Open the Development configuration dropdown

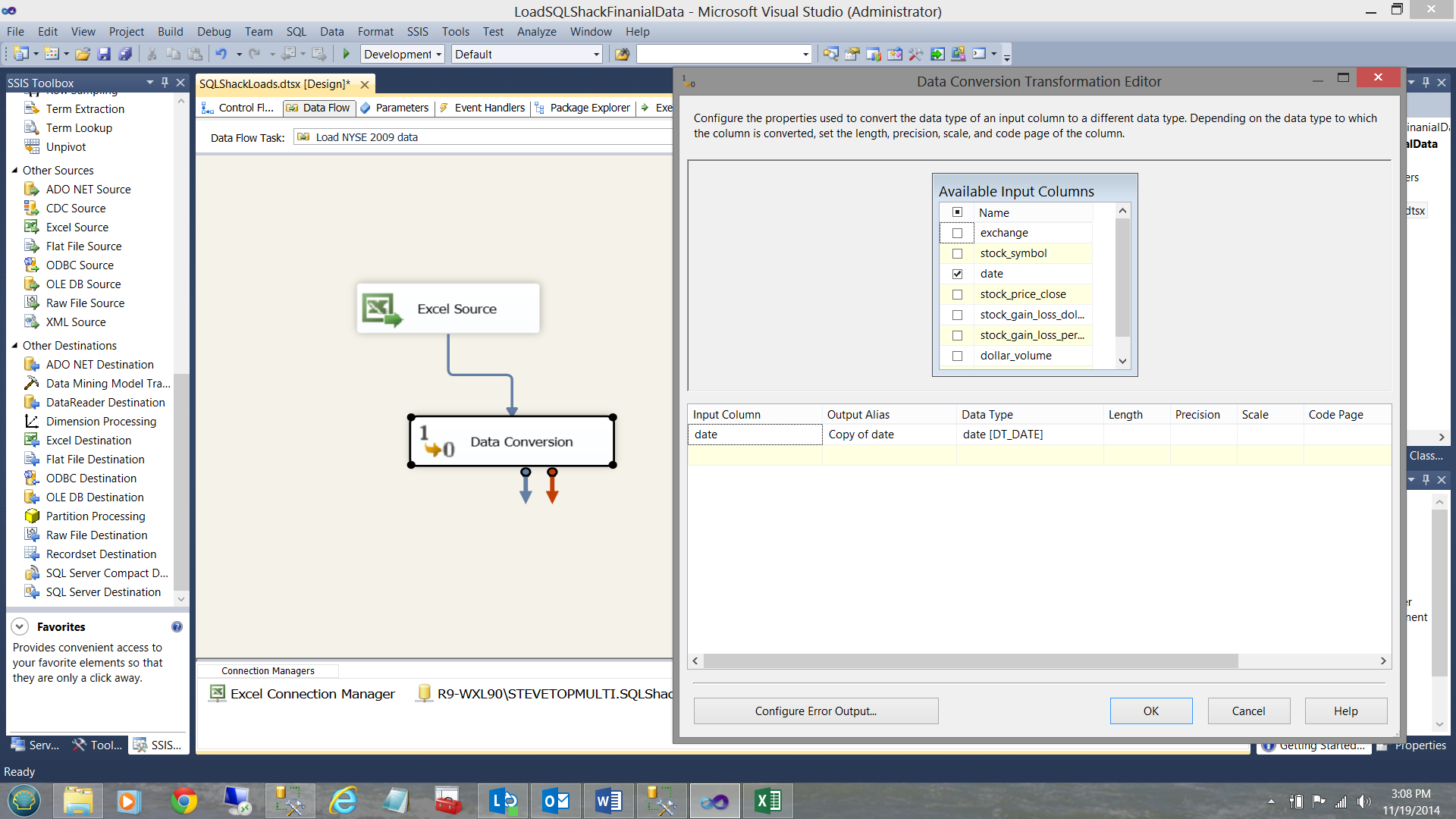click(438, 55)
